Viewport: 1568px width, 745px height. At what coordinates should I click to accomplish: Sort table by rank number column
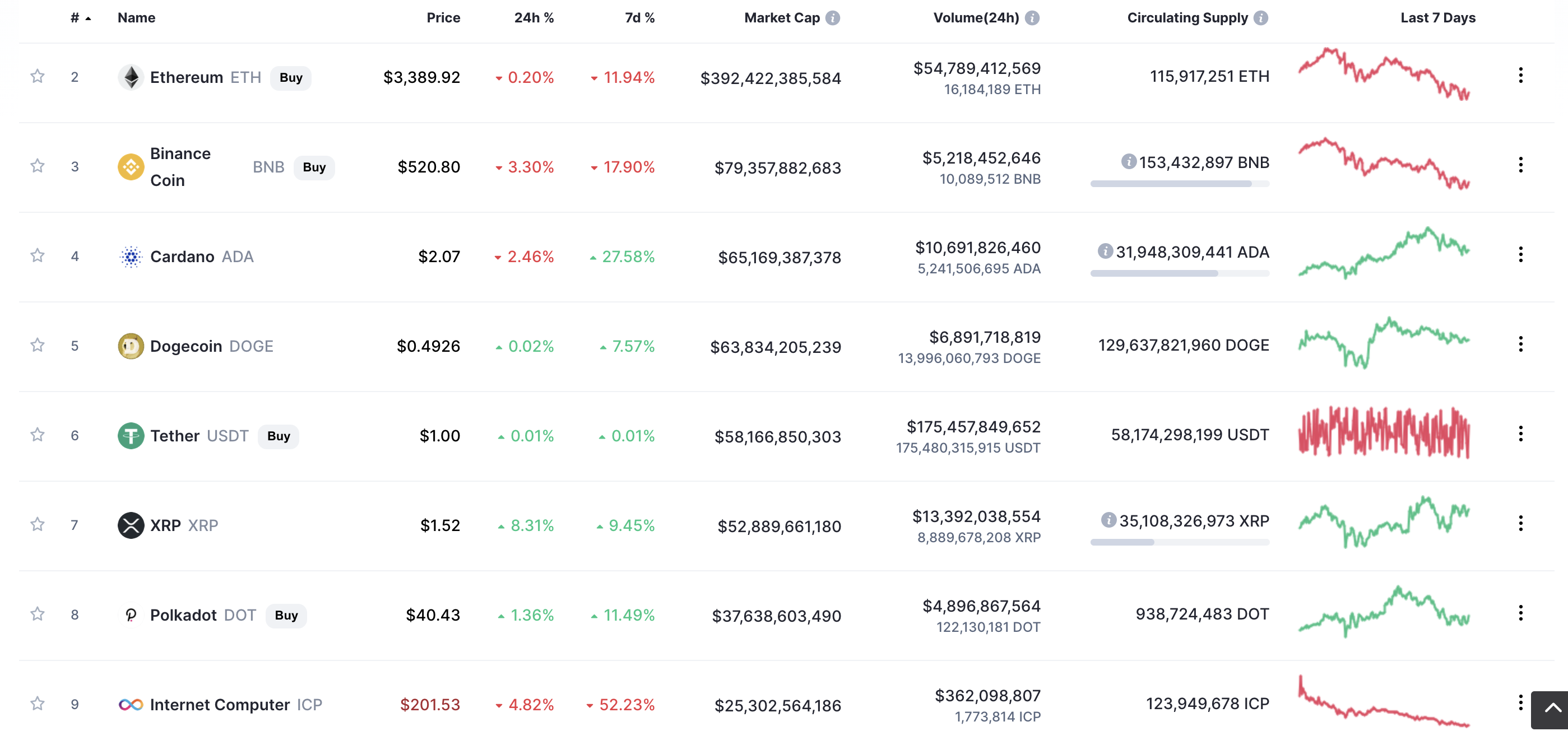(80, 18)
